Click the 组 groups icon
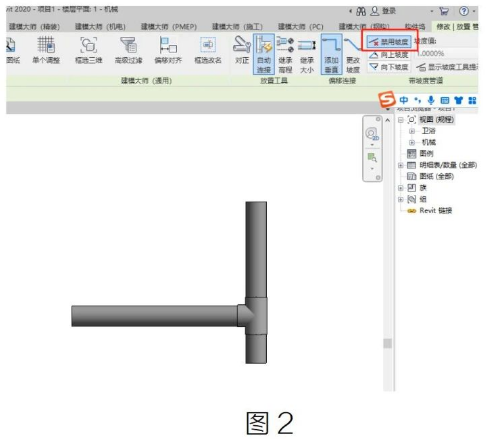487x446 pixels. pos(412,199)
